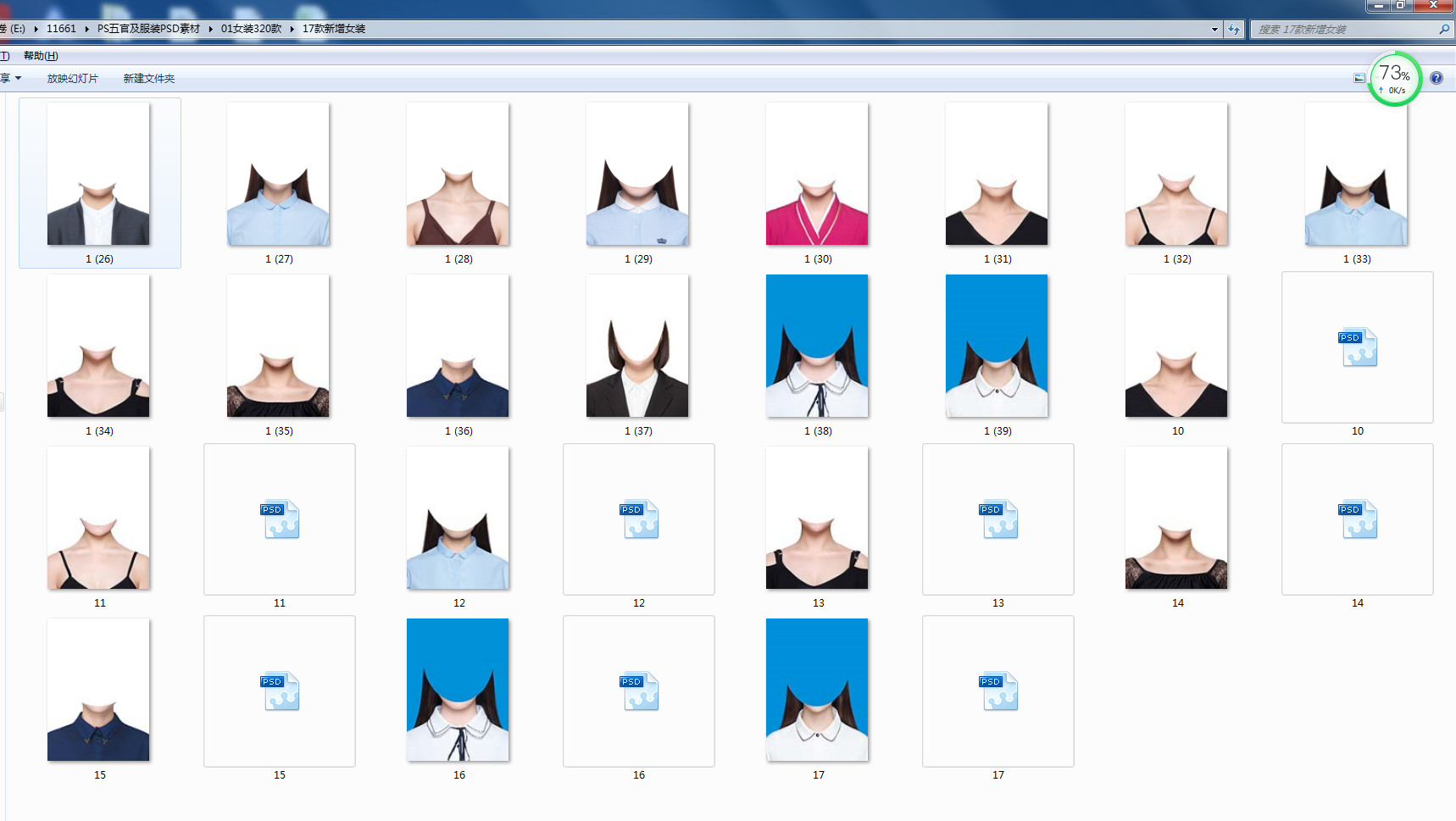Image resolution: width=1456 pixels, height=821 pixels.
Task: Select thumbnail 1 (39) blue background
Action: (997, 346)
